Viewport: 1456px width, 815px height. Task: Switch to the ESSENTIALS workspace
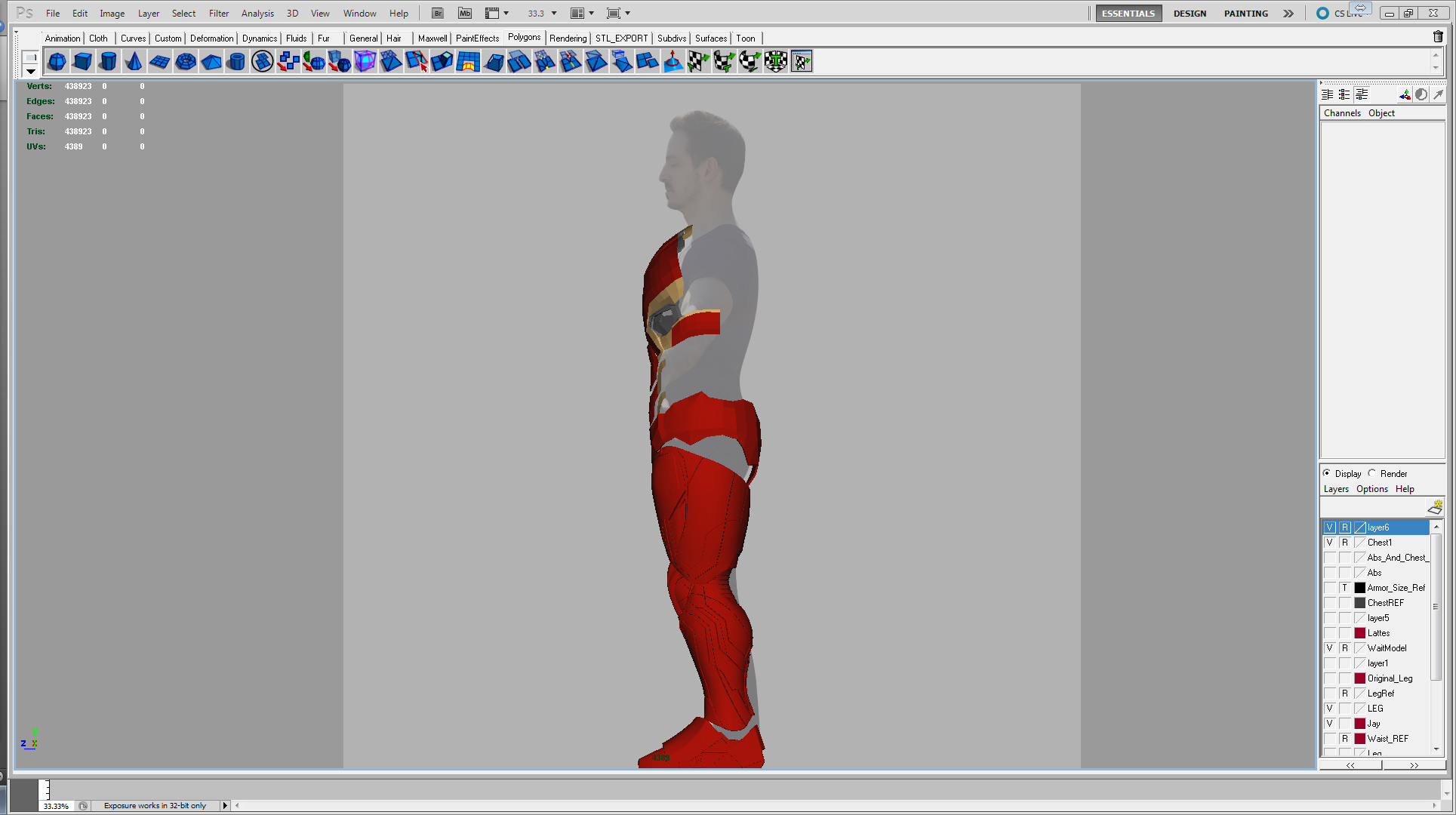[1128, 14]
